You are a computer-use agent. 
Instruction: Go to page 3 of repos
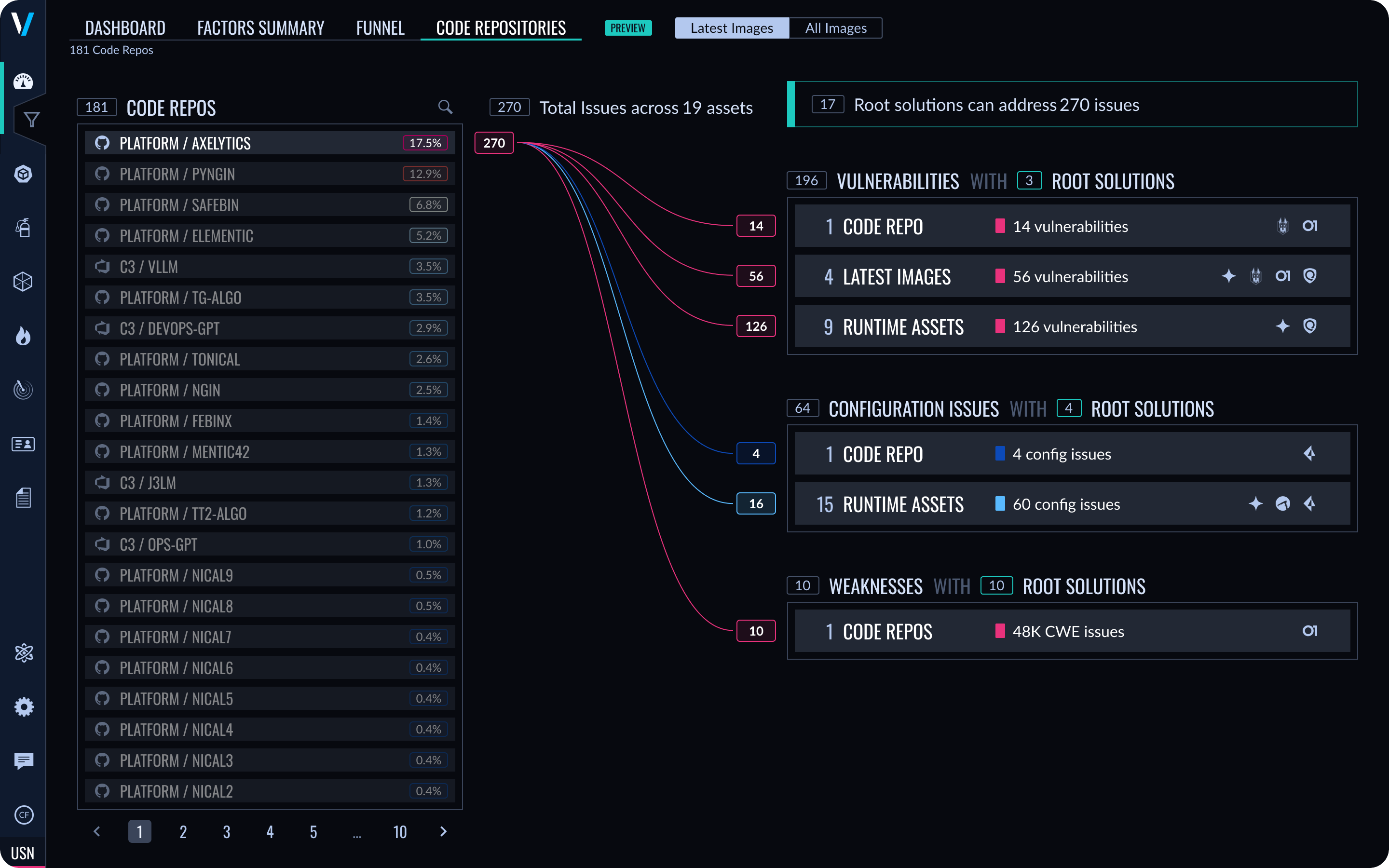click(x=227, y=831)
